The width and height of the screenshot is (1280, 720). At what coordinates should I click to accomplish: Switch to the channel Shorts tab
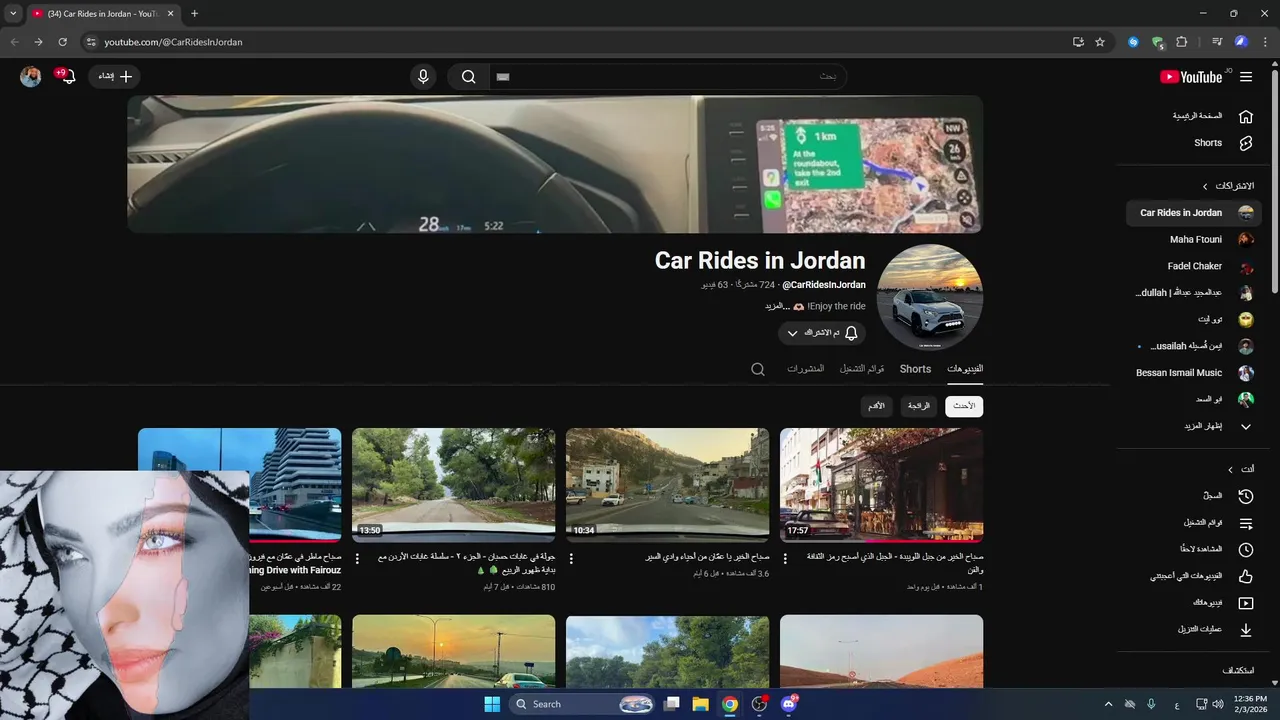pyautogui.click(x=915, y=369)
